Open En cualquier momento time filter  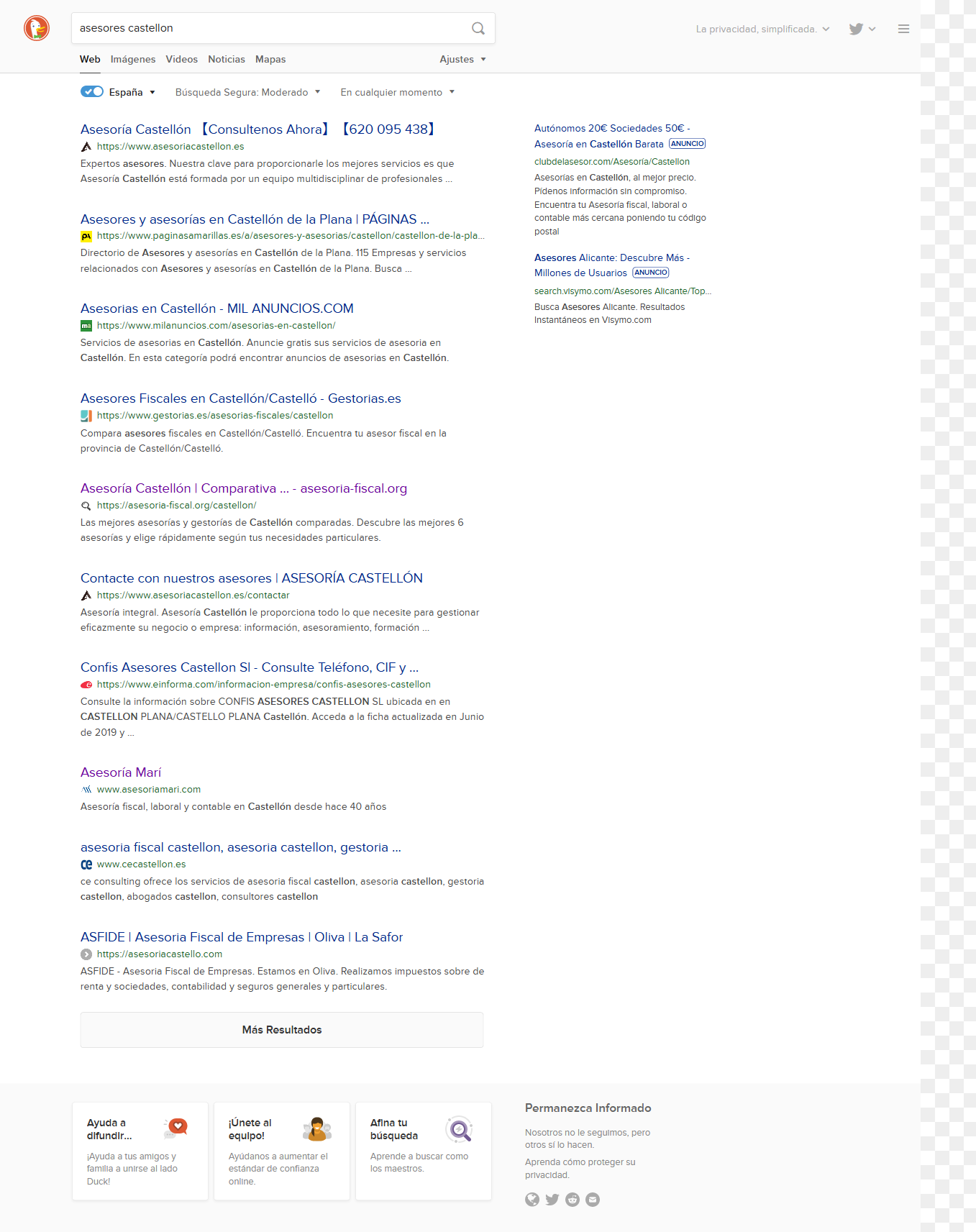pyautogui.click(x=398, y=92)
